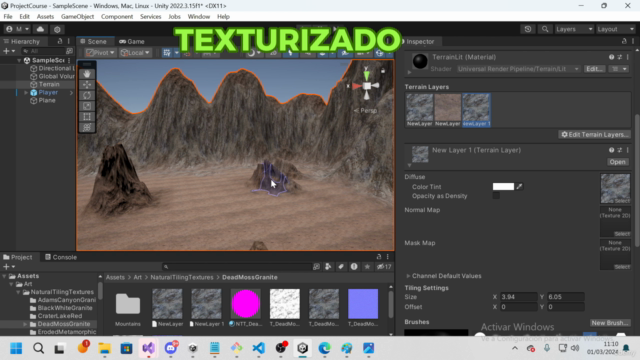Switch to the Game tab

pos(132,42)
